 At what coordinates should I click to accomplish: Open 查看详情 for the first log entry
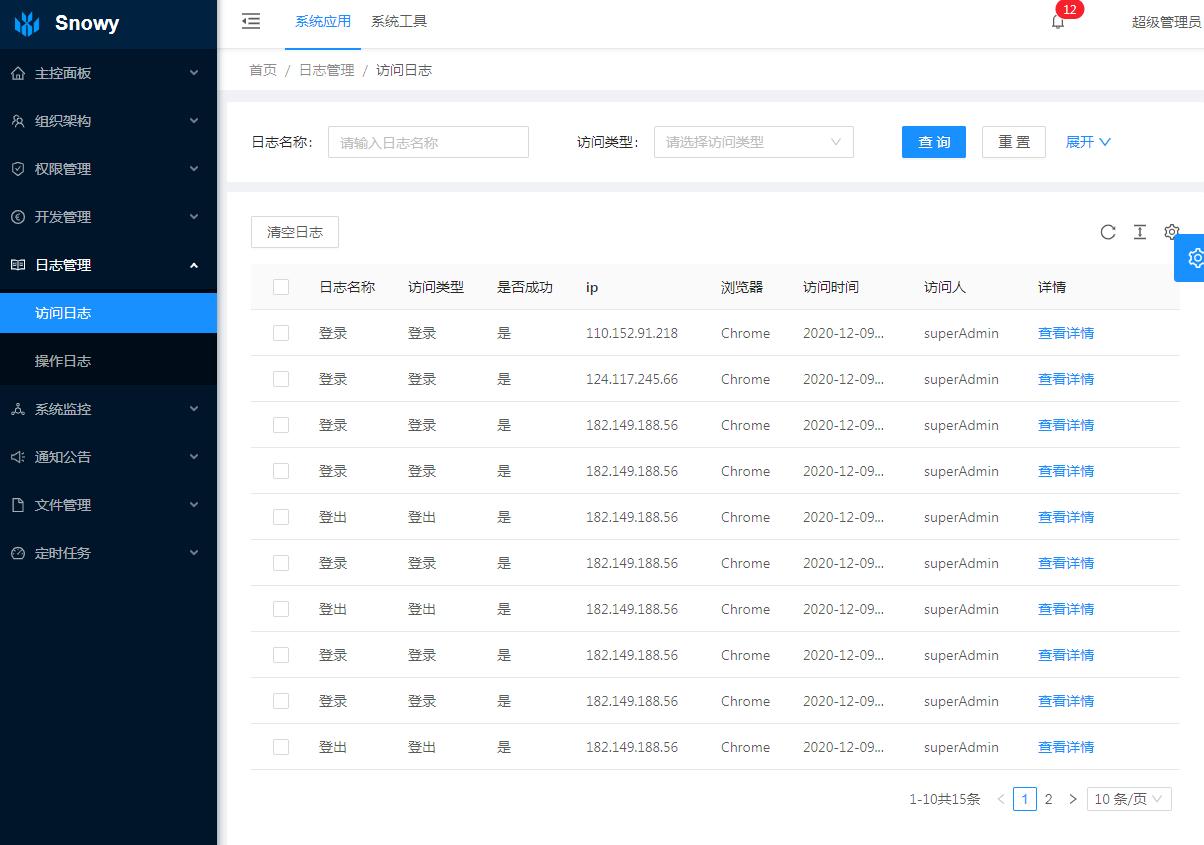pyautogui.click(x=1065, y=333)
